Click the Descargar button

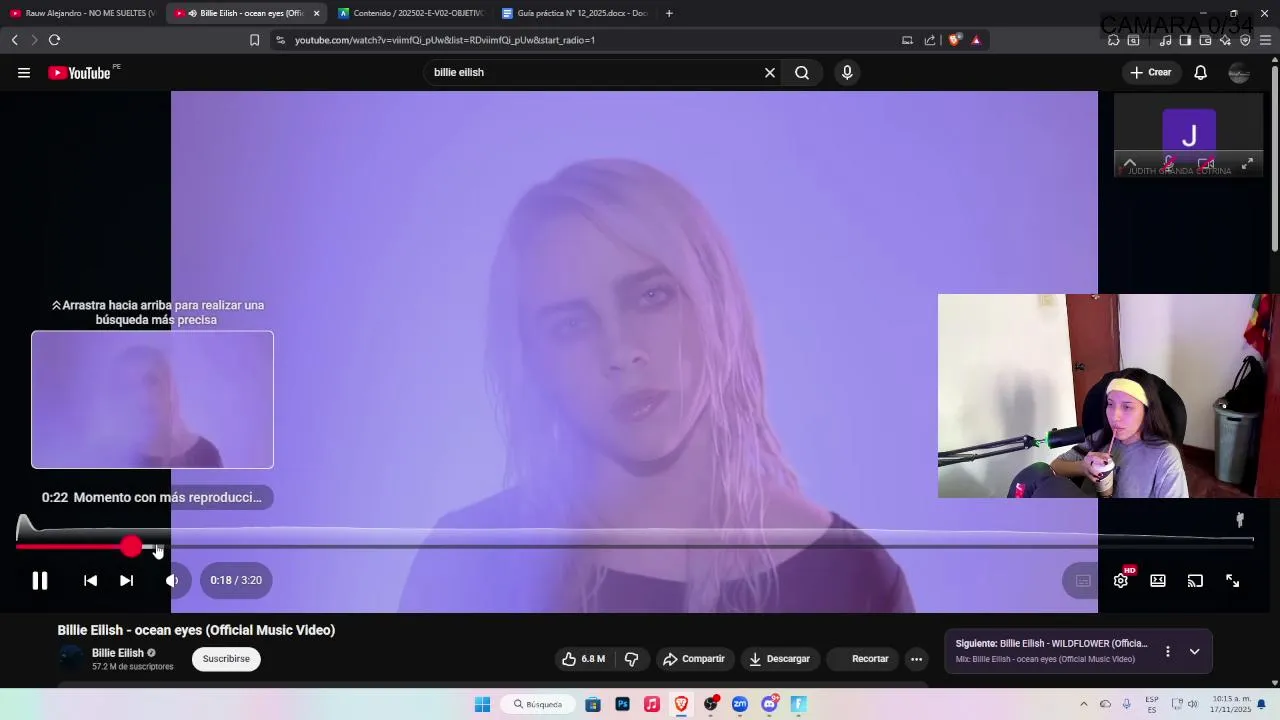pyautogui.click(x=779, y=659)
